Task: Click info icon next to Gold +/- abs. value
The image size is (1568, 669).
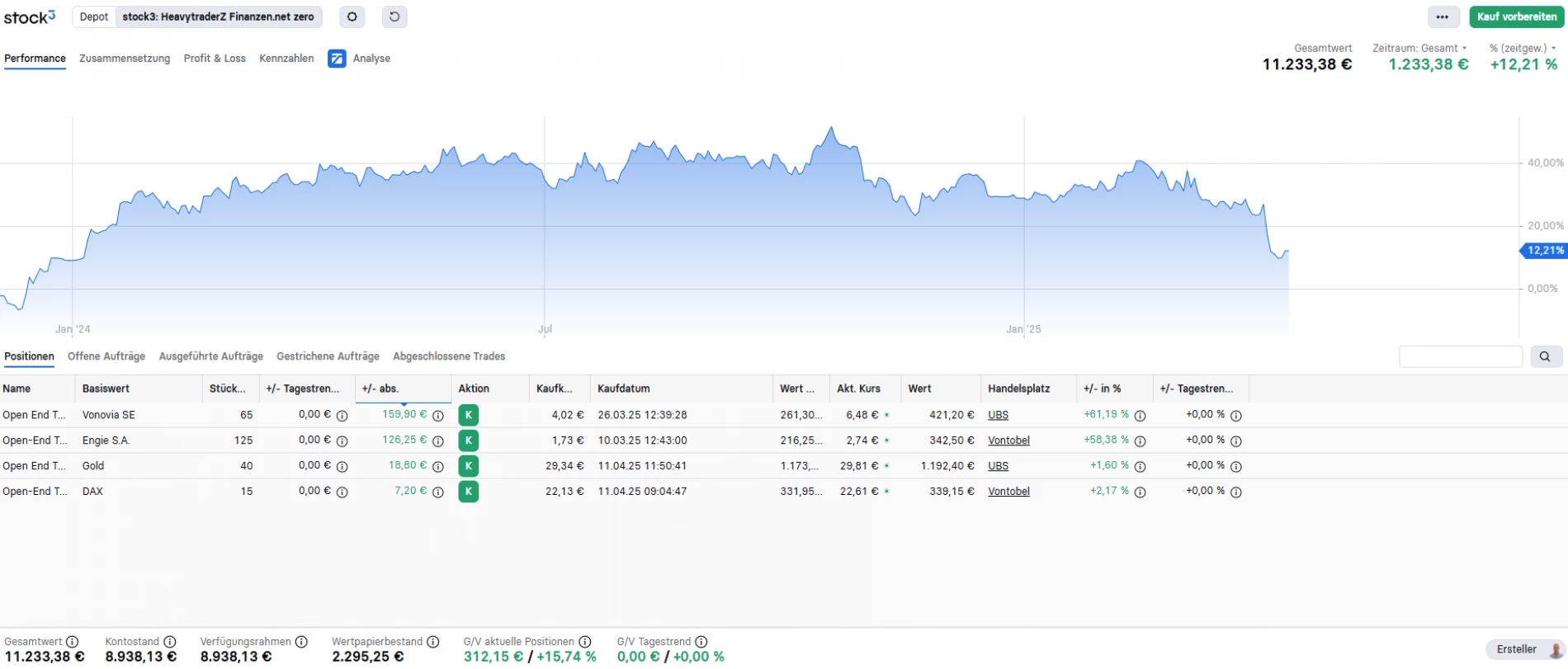Action: [x=438, y=467]
